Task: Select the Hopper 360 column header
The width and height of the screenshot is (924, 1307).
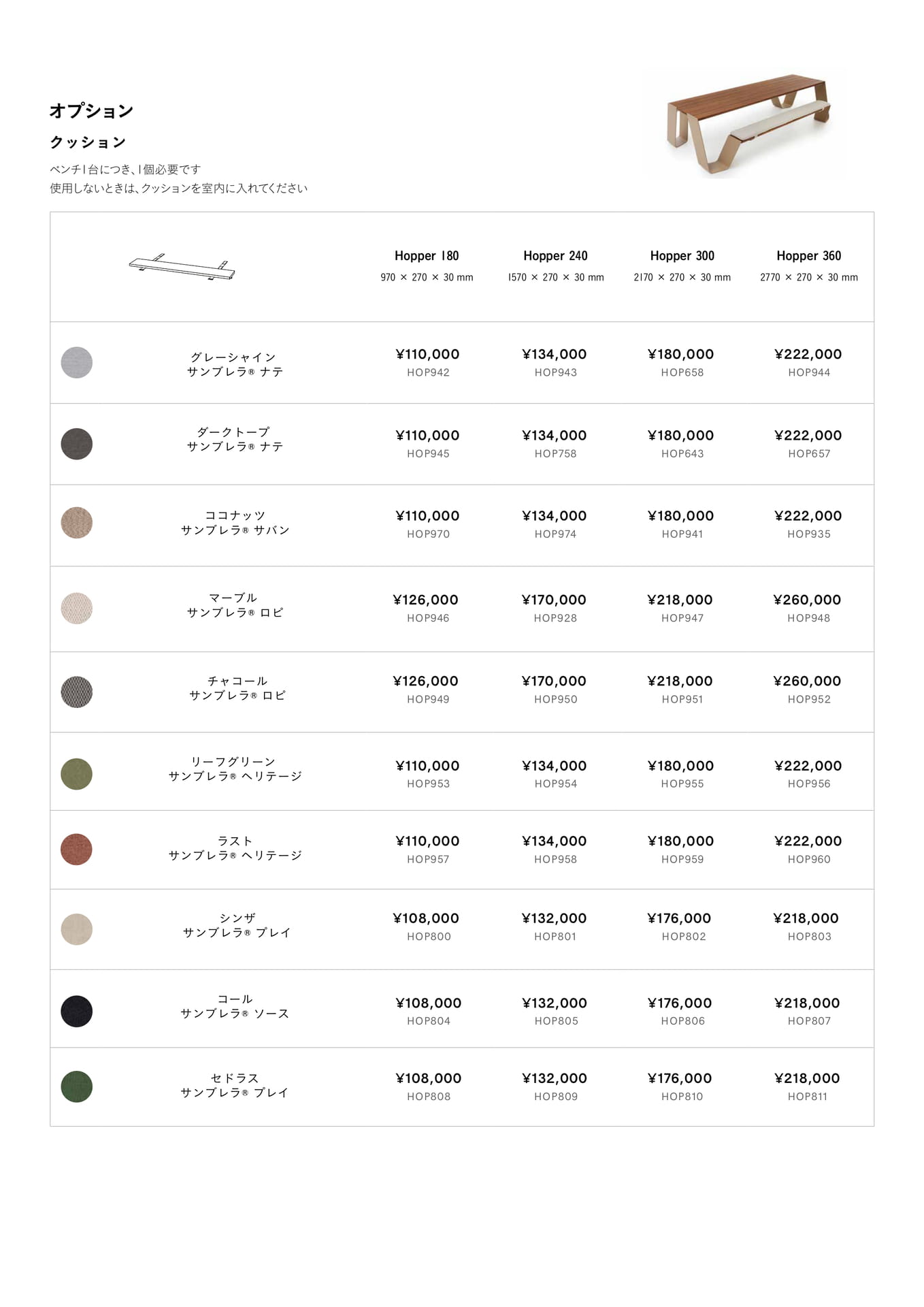Action: point(809,256)
